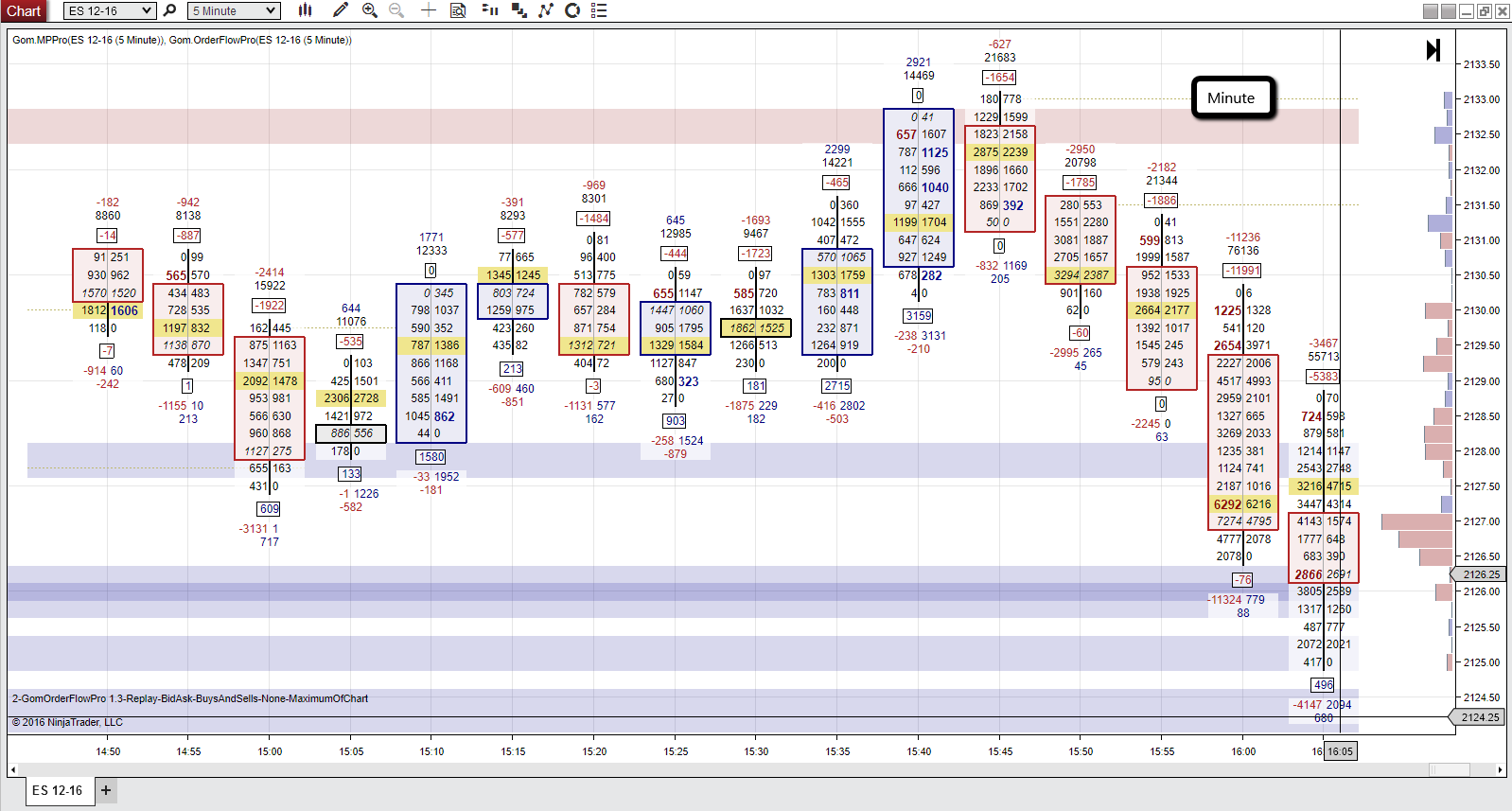Click delta value -11991 box
Viewport: 1512px width, 811px height.
click(1242, 271)
